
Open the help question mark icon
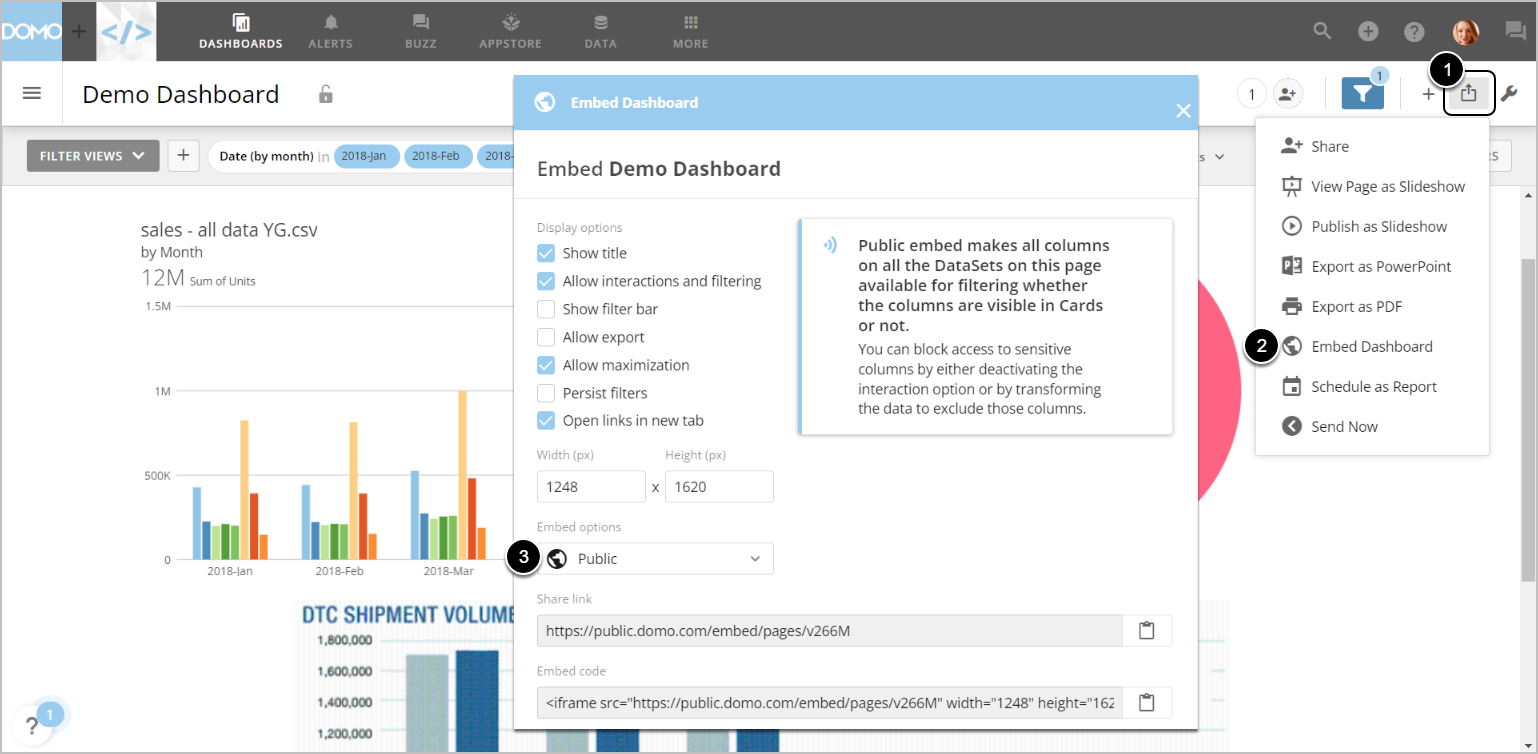pyautogui.click(x=1414, y=32)
